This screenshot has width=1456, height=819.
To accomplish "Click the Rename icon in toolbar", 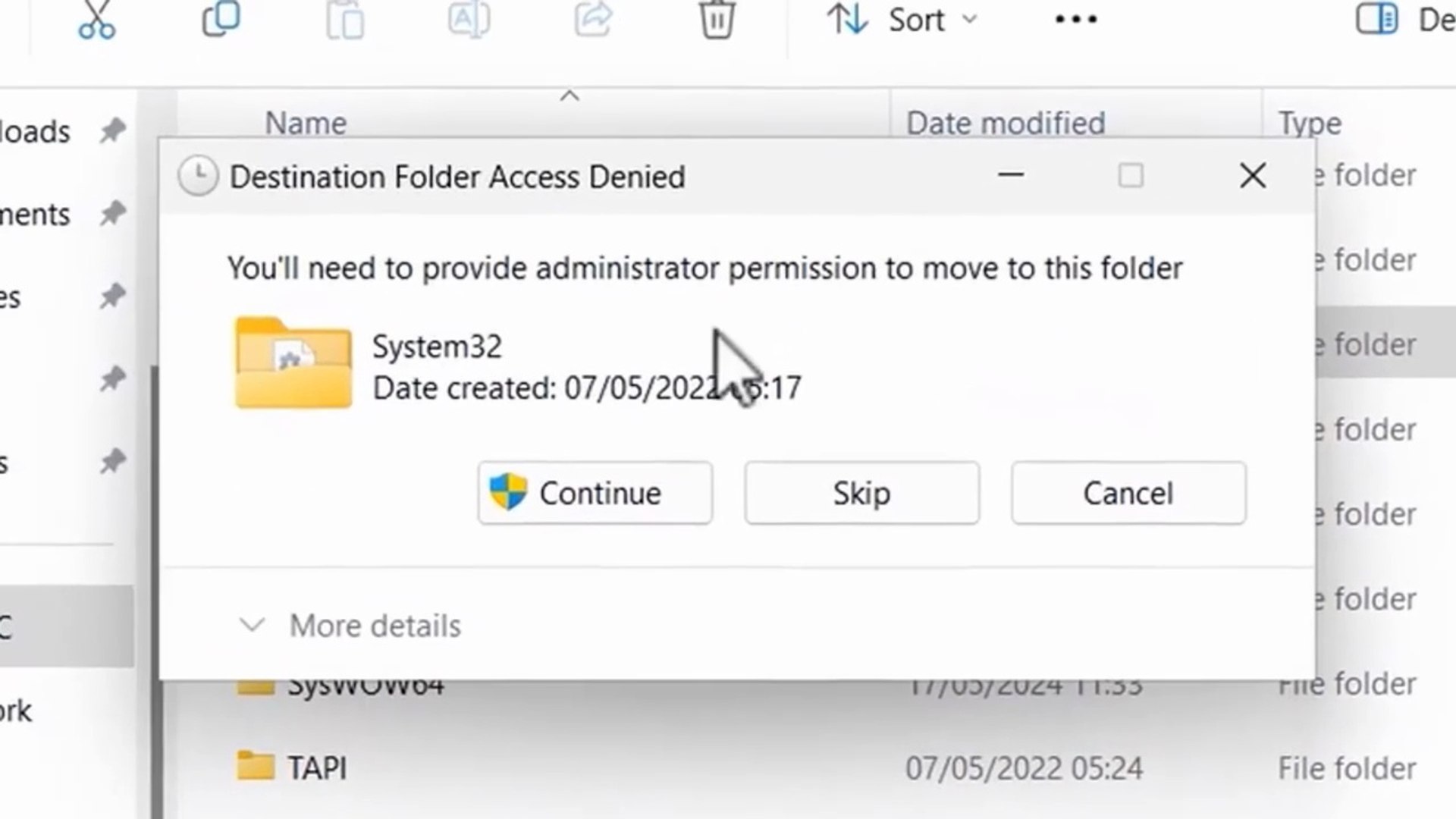I will (469, 20).
